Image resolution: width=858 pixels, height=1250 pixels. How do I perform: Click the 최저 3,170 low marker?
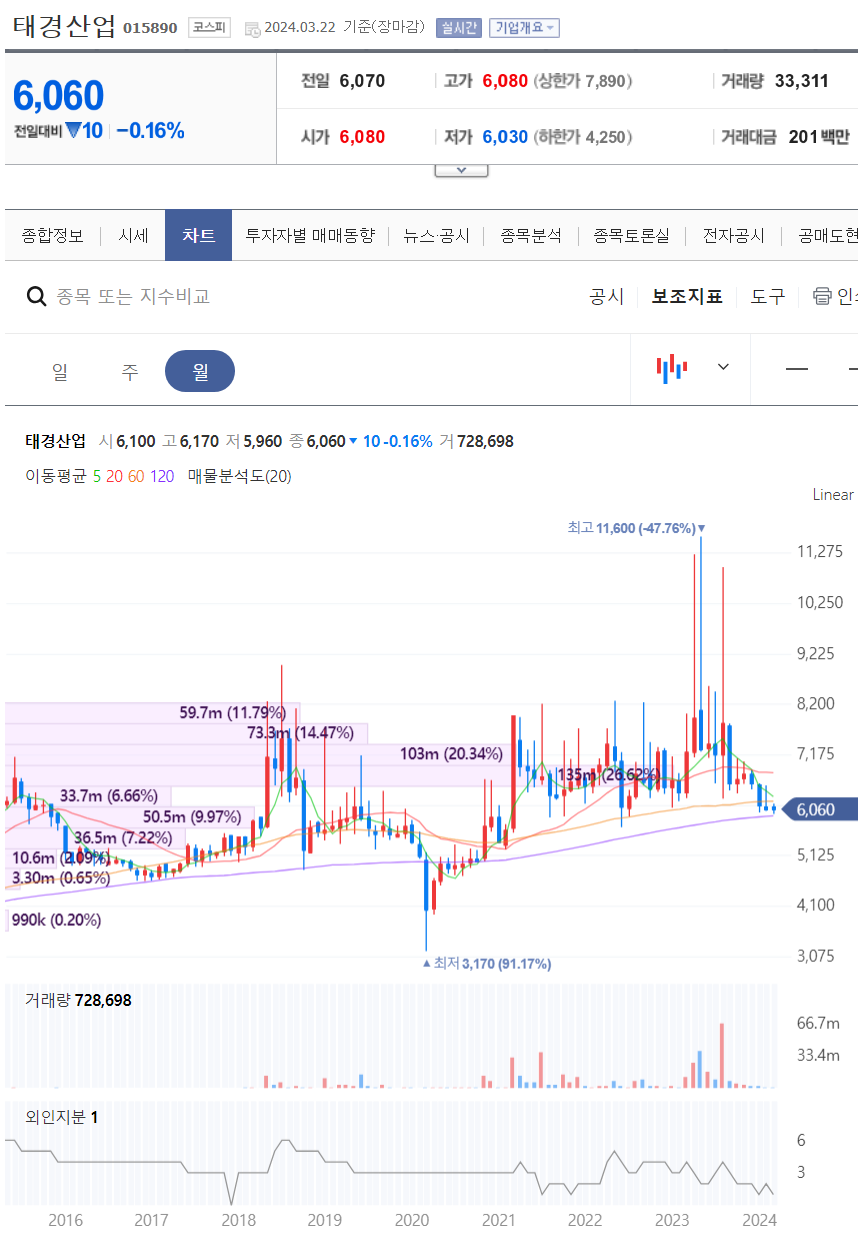pyautogui.click(x=486, y=963)
